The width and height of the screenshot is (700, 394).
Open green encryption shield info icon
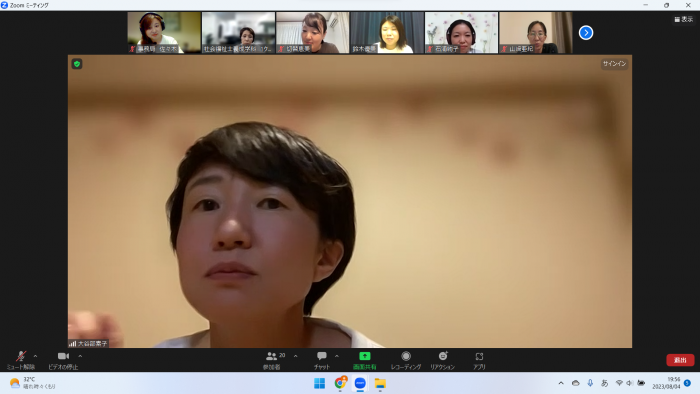click(77, 64)
